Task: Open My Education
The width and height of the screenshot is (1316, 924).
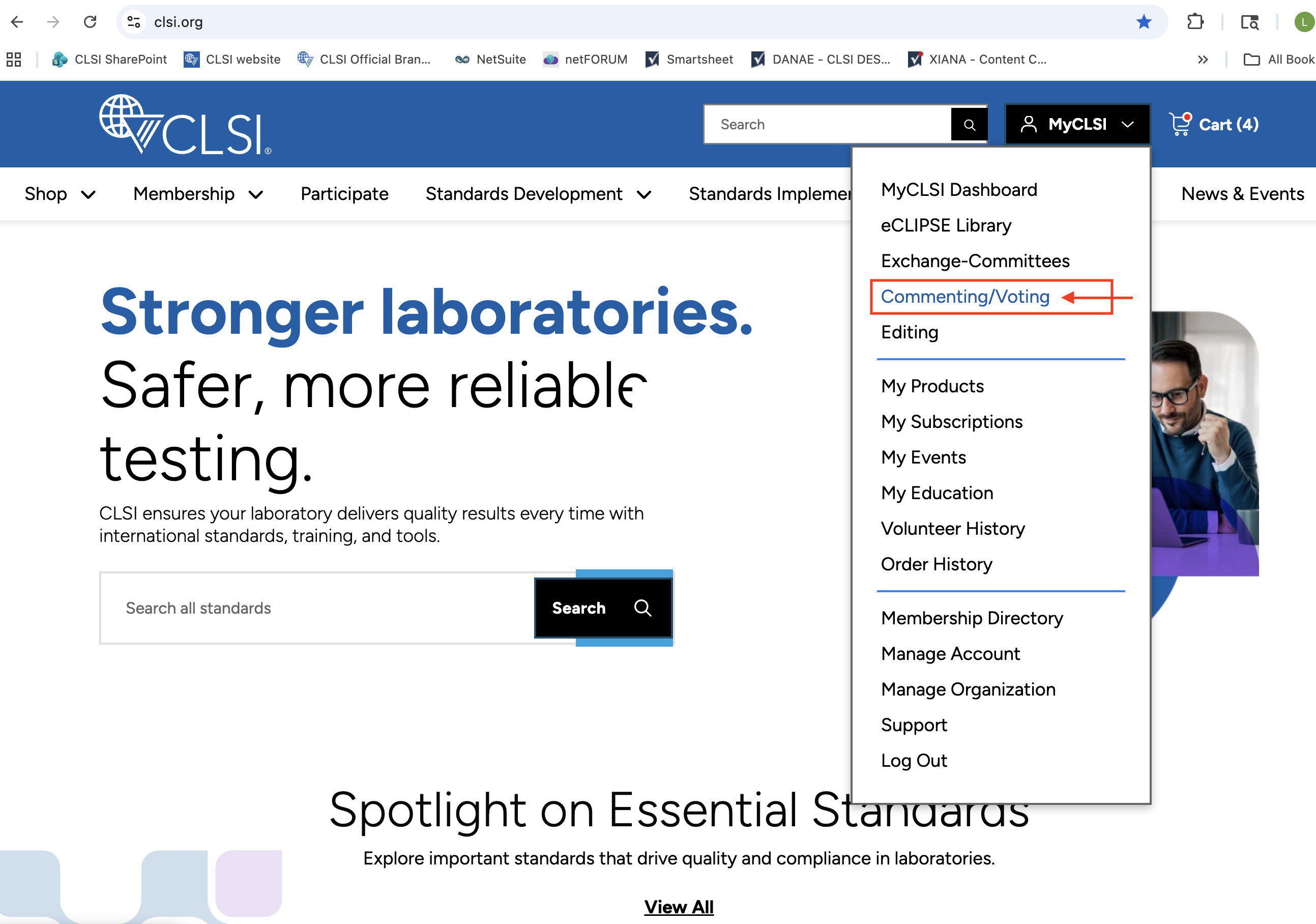Action: coord(937,493)
